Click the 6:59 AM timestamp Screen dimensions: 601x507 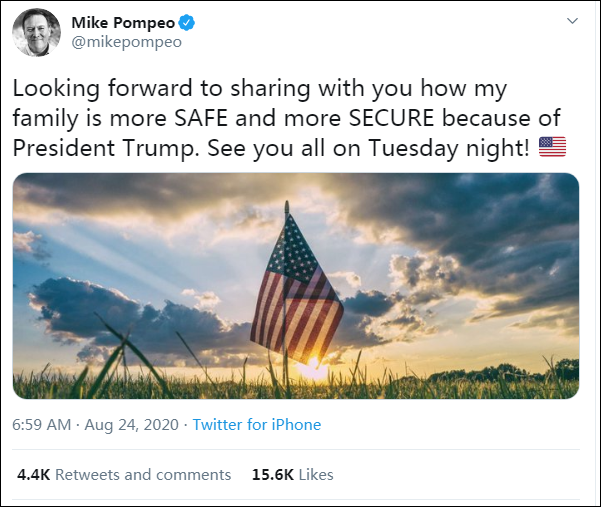42,425
